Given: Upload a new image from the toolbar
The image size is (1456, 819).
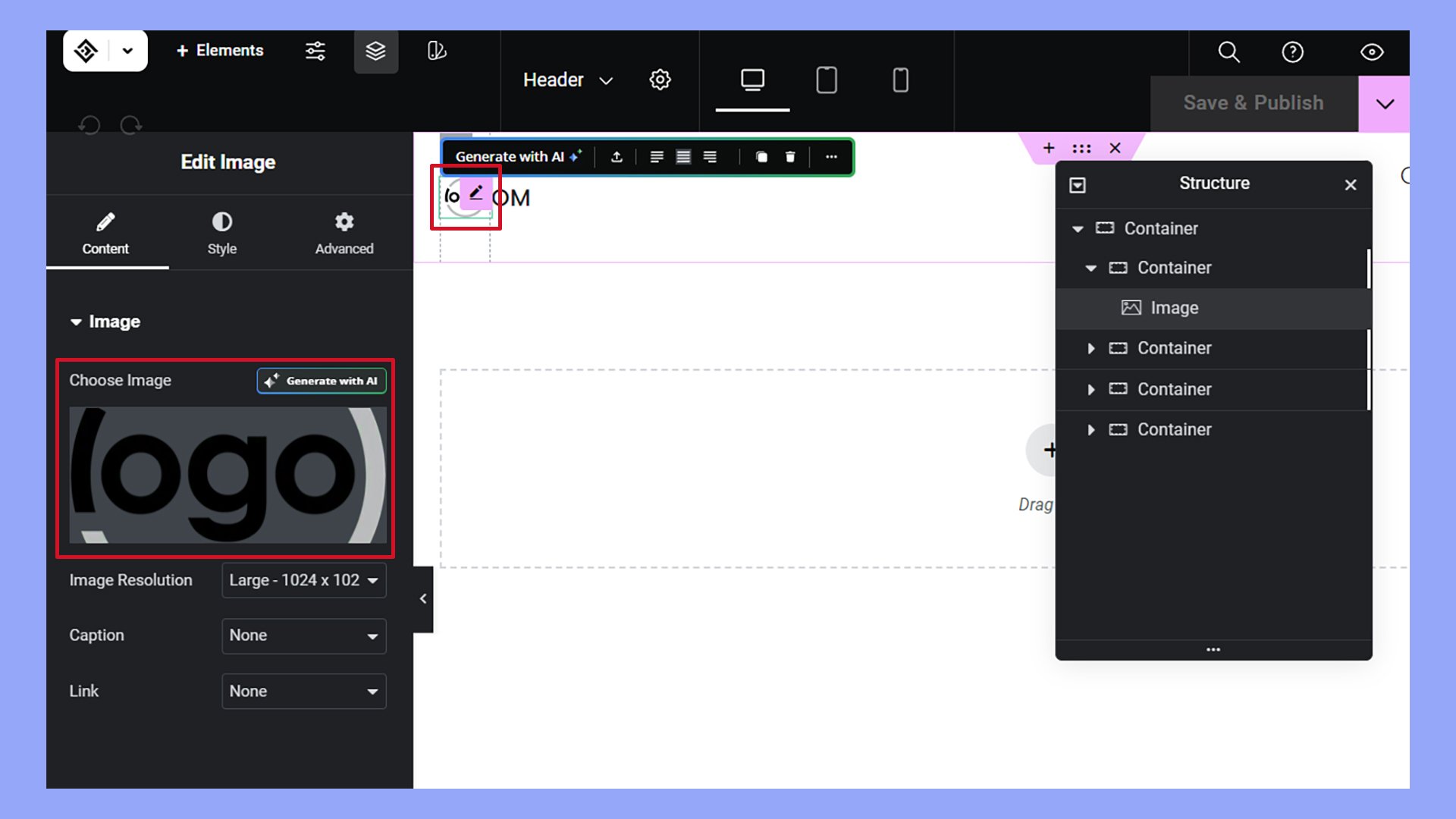Looking at the screenshot, I should pos(617,157).
